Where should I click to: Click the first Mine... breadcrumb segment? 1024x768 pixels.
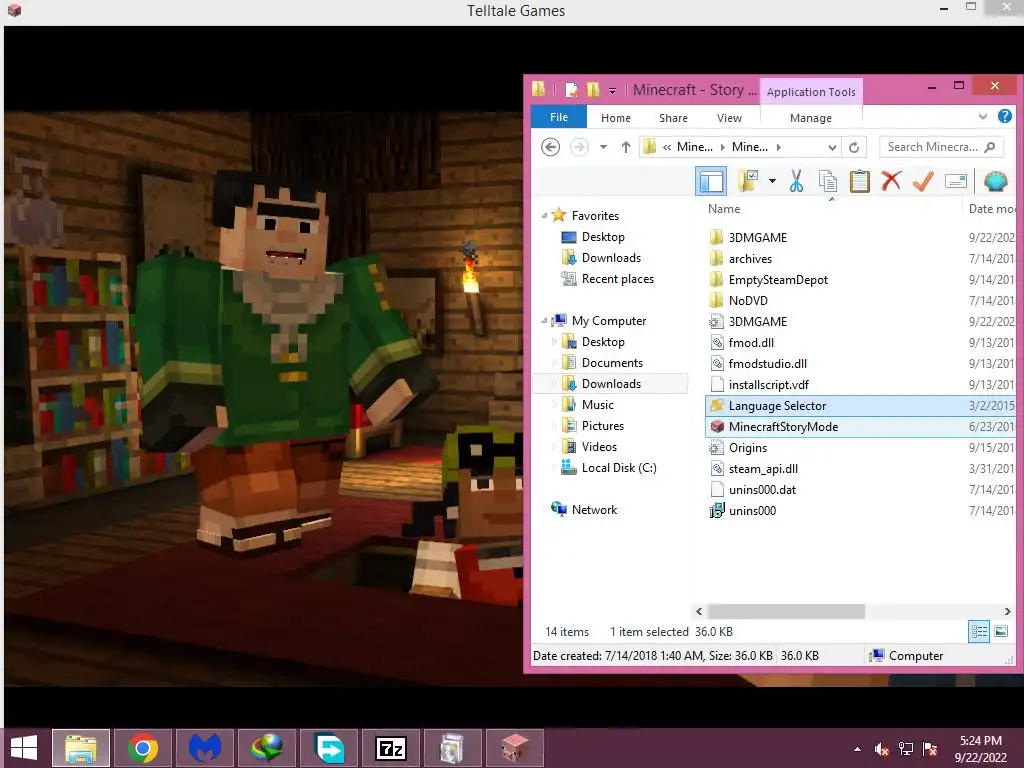tap(695, 147)
